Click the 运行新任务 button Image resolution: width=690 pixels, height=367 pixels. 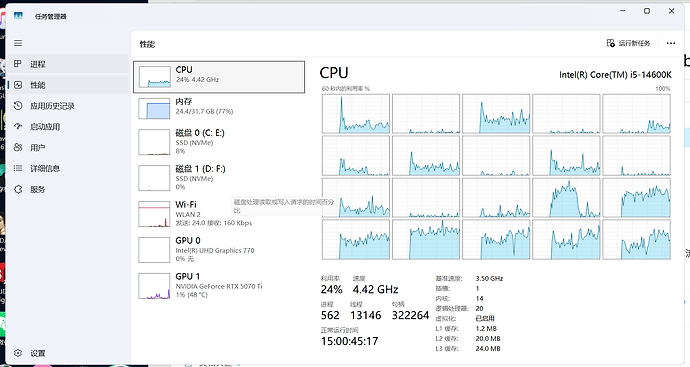pos(628,43)
